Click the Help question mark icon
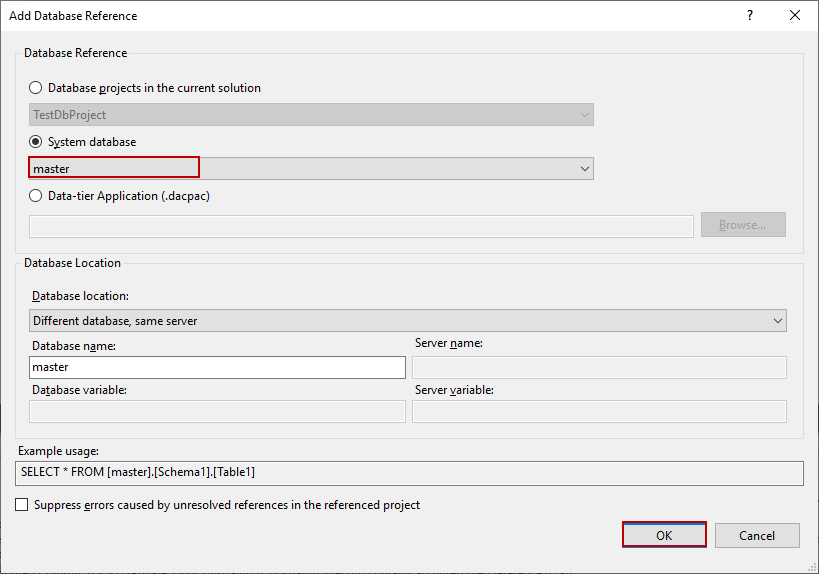Image resolution: width=819 pixels, height=574 pixels. point(749,16)
